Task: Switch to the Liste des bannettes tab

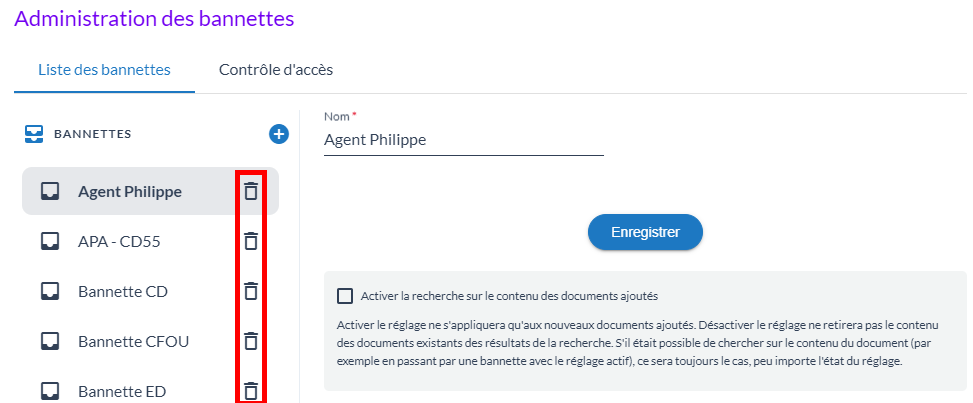Action: click(104, 70)
